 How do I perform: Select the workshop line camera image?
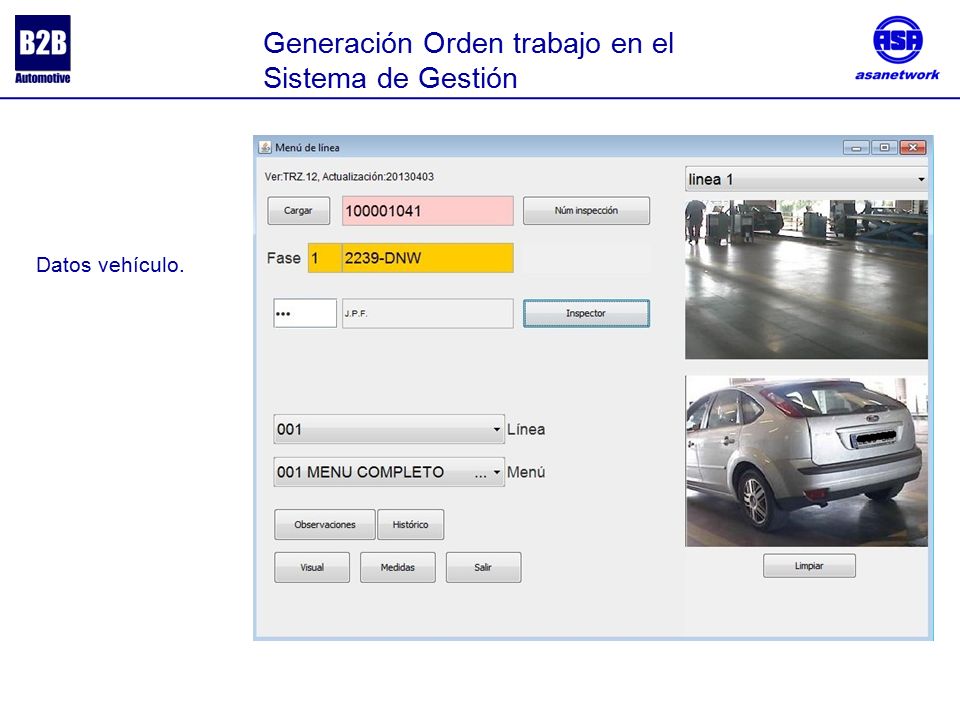click(806, 279)
